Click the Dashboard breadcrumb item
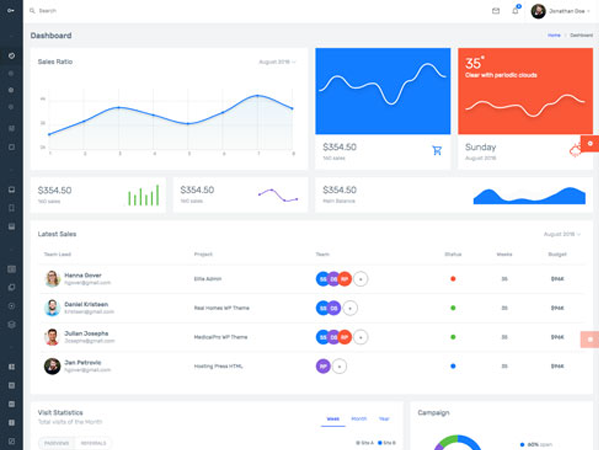The image size is (600, 450). pyautogui.click(x=581, y=35)
